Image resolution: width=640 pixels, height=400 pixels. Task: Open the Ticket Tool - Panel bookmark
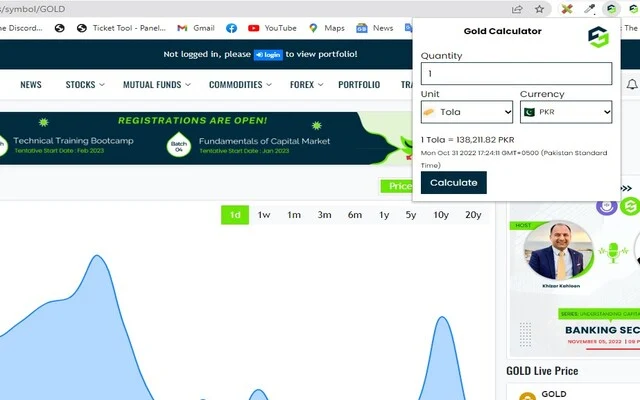coord(121,28)
